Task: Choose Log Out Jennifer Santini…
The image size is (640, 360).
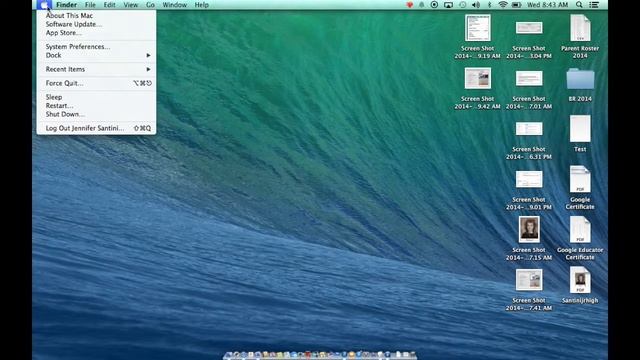Action: [x=96, y=128]
